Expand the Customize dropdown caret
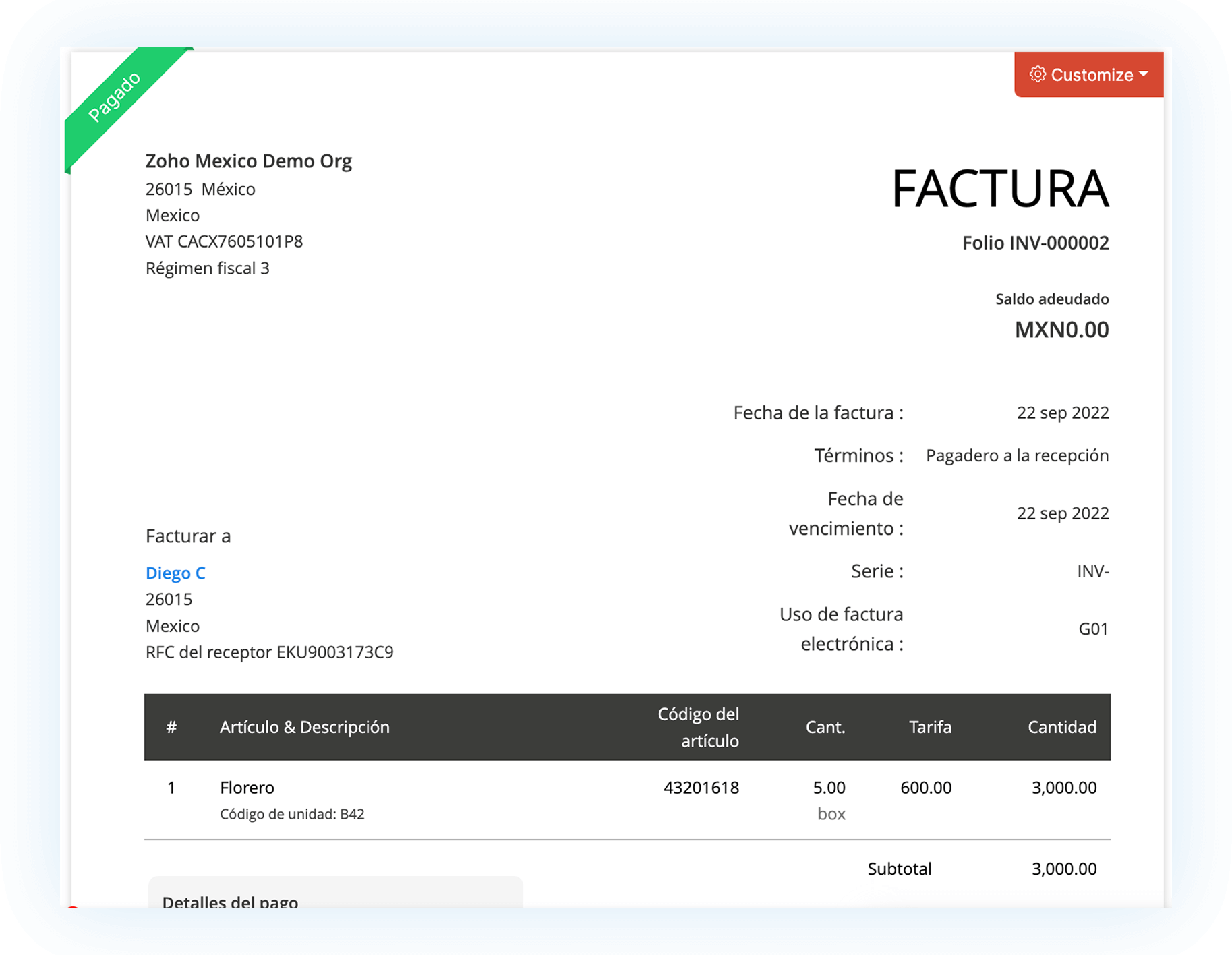Image resolution: width=1232 pixels, height=955 pixels. point(1144,74)
